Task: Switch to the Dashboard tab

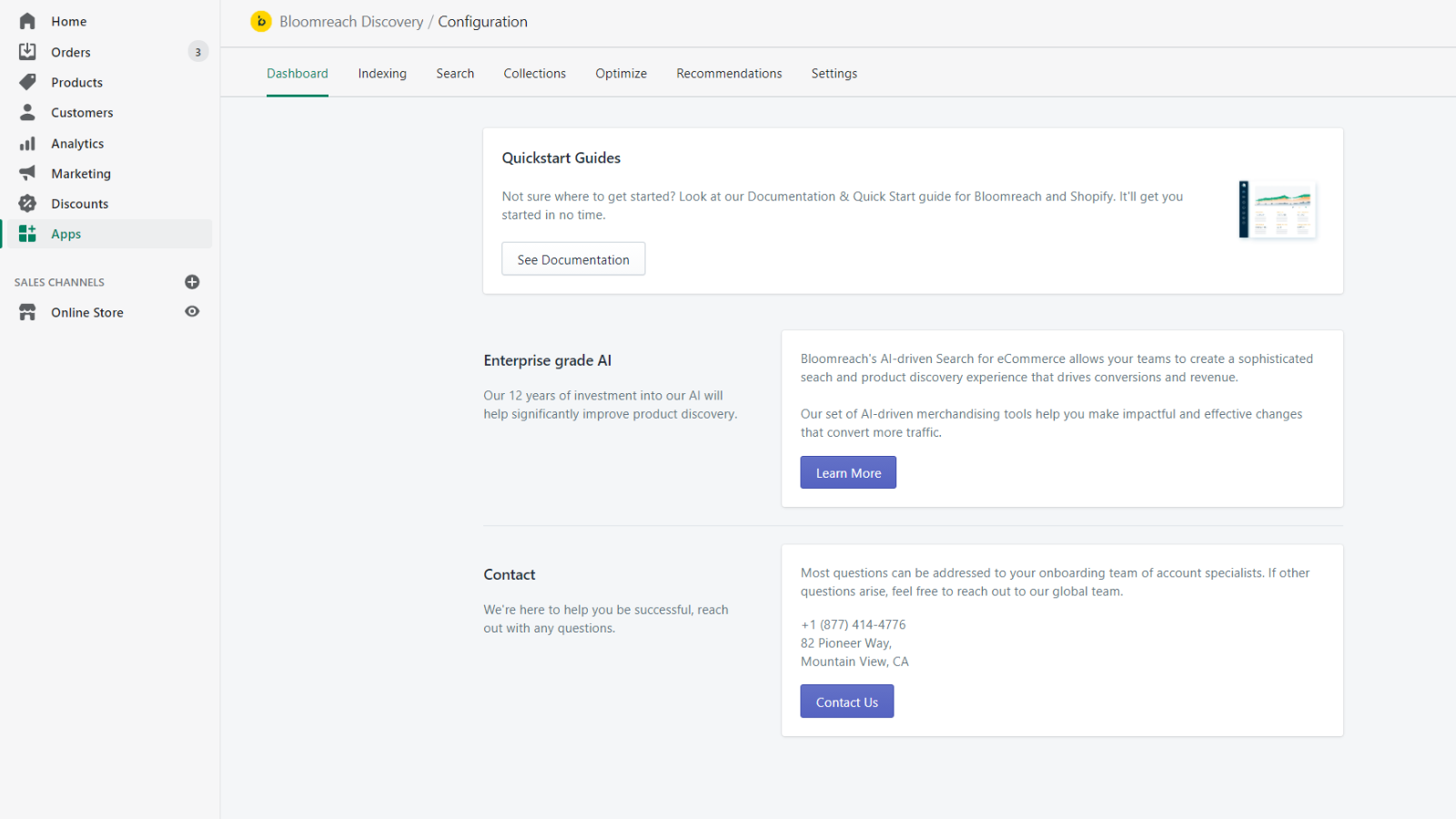Action: pyautogui.click(x=298, y=74)
